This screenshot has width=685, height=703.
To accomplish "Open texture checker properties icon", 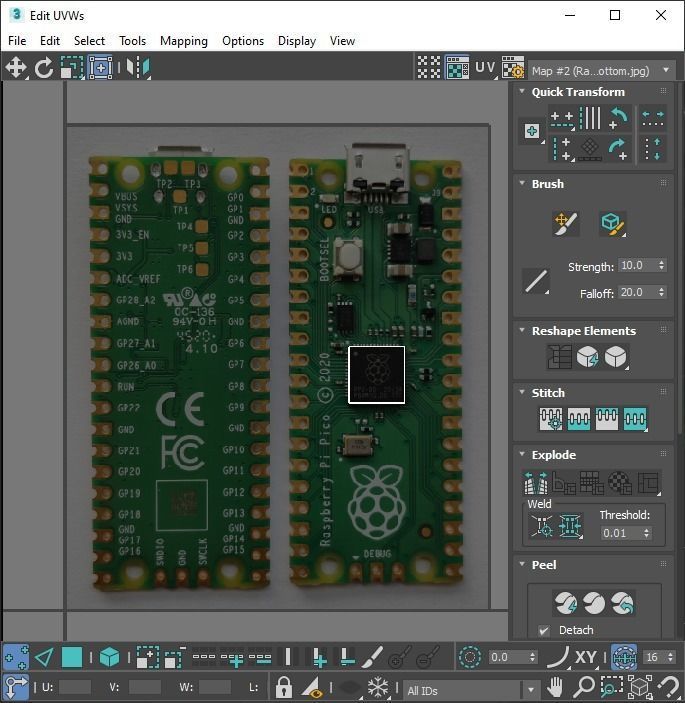I will pos(512,68).
